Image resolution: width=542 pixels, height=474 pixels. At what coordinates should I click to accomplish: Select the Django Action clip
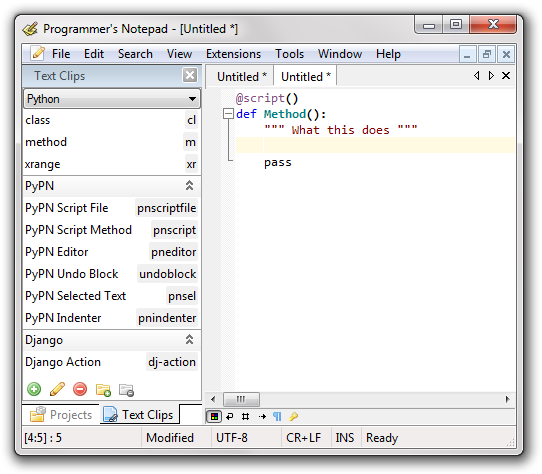pyautogui.click(x=112, y=362)
